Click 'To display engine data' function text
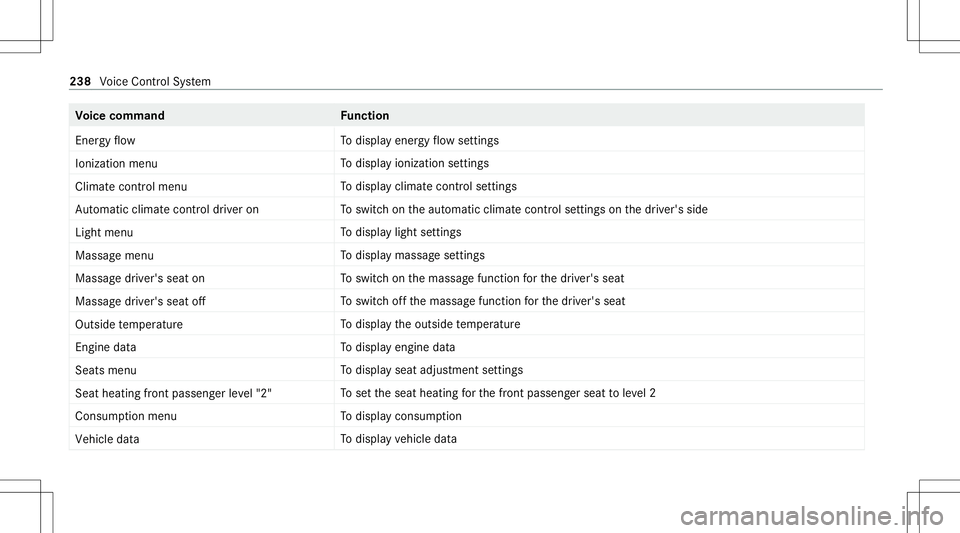The image size is (960, 533). click(x=398, y=347)
